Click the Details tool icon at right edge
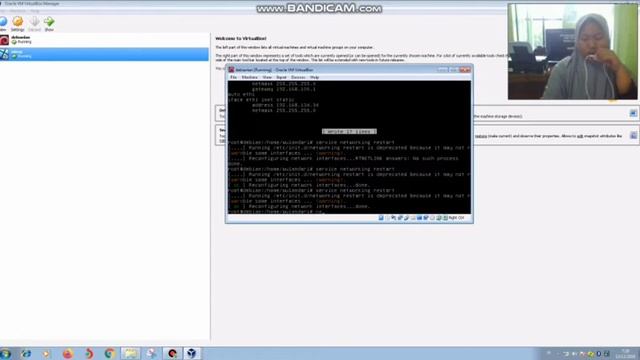The width and height of the screenshot is (640, 360). tap(633, 113)
